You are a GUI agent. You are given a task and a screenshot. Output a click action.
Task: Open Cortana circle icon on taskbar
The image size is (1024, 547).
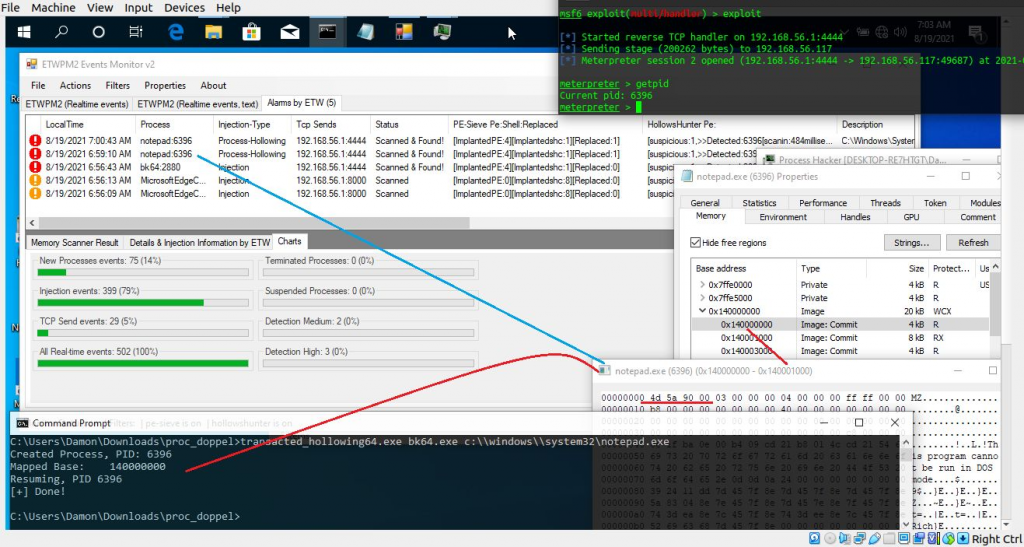[99, 32]
